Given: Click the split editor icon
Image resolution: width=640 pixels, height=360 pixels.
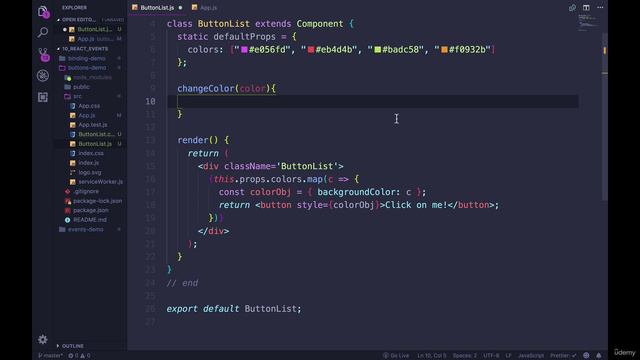Looking at the screenshot, I should point(586,7).
